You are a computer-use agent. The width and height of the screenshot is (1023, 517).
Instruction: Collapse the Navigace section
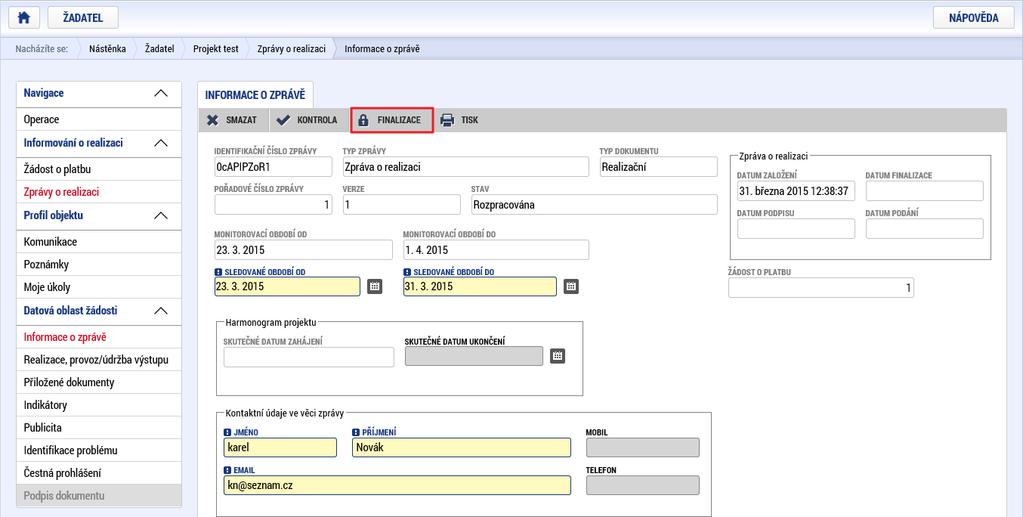click(x=160, y=93)
